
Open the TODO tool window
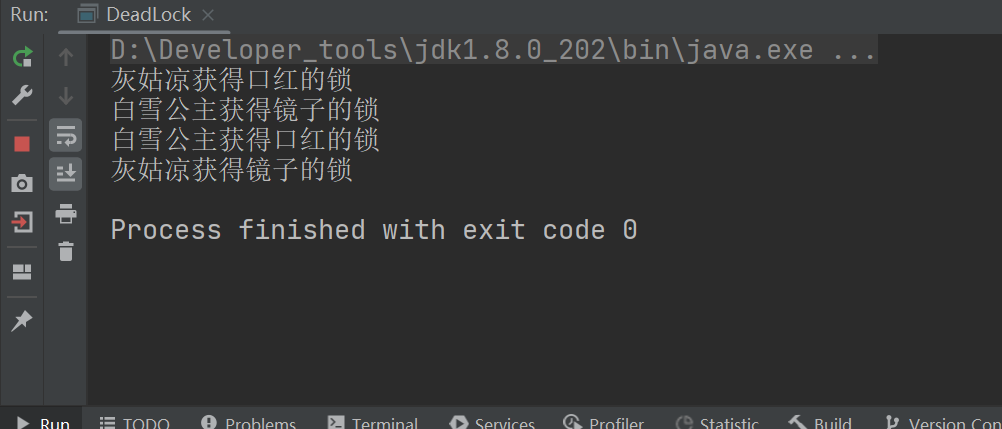(135, 423)
